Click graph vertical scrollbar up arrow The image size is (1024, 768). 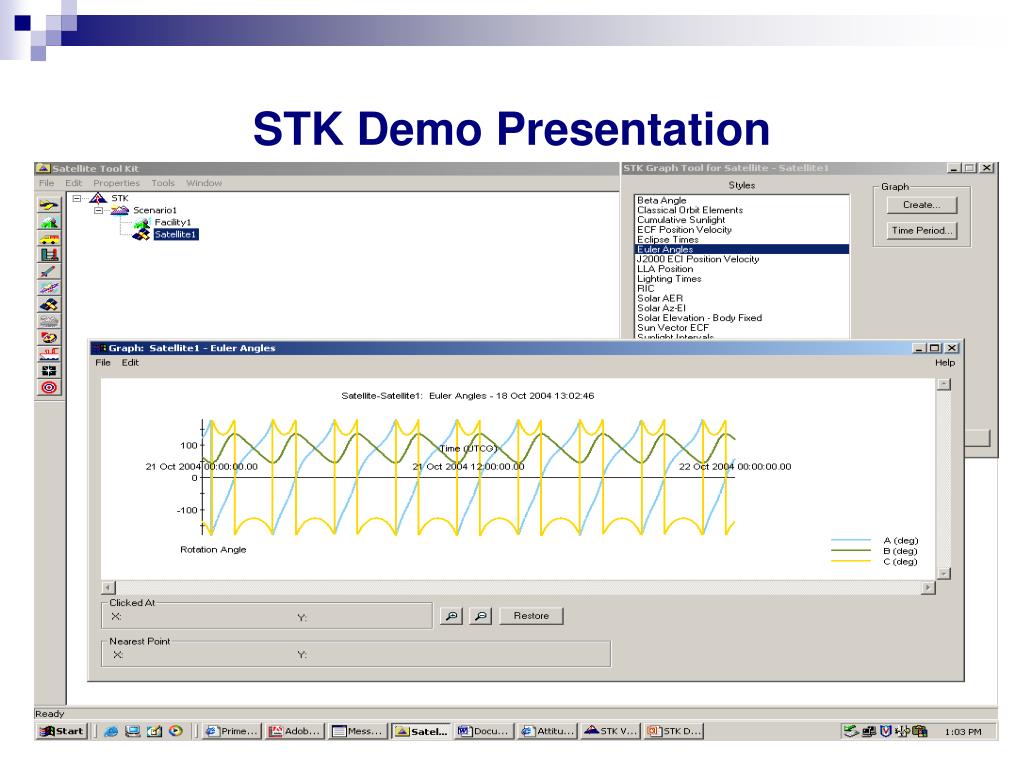tap(943, 385)
